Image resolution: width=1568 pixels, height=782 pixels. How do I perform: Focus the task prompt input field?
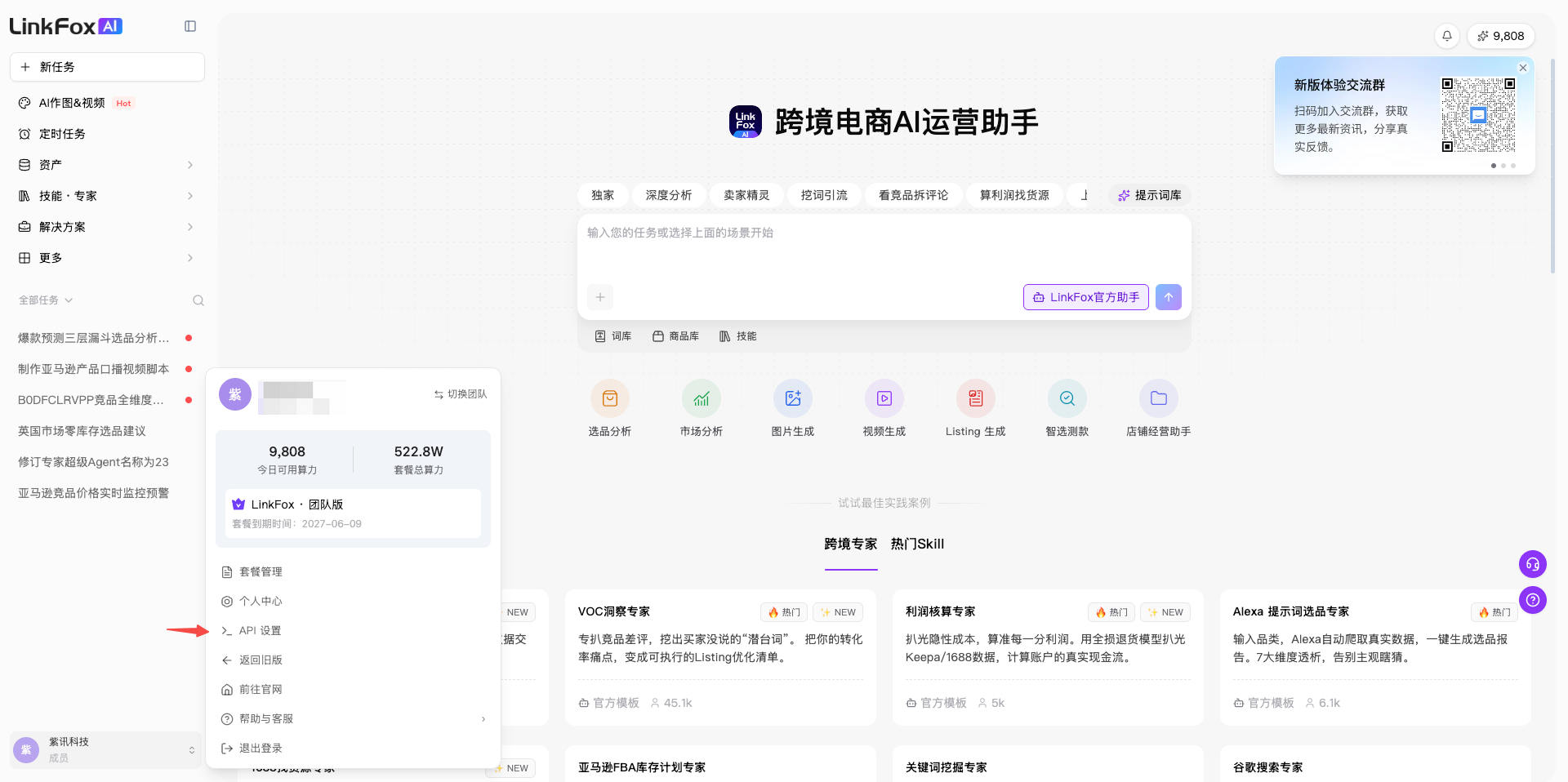(884, 247)
